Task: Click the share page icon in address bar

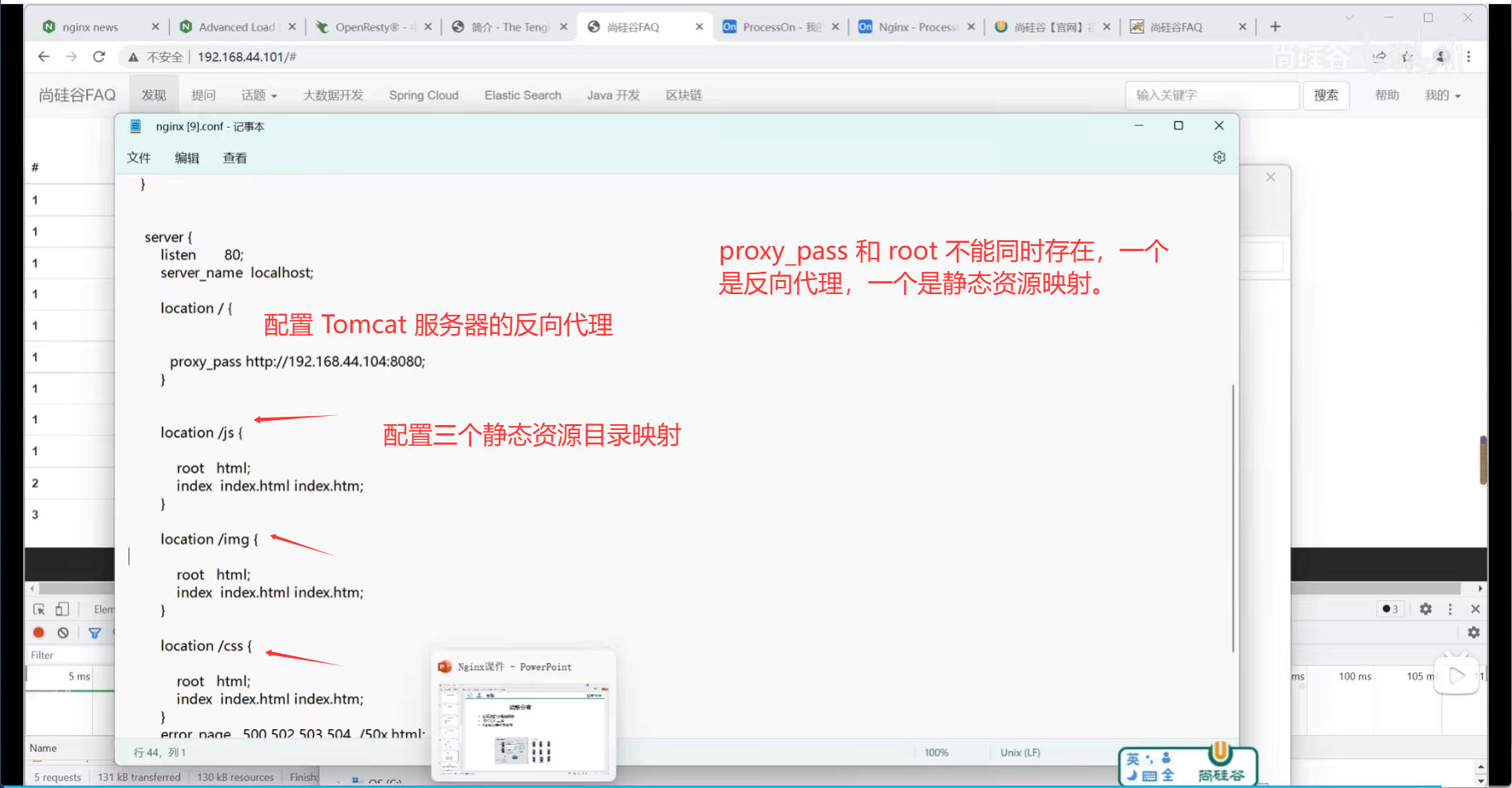Action: [x=1379, y=56]
